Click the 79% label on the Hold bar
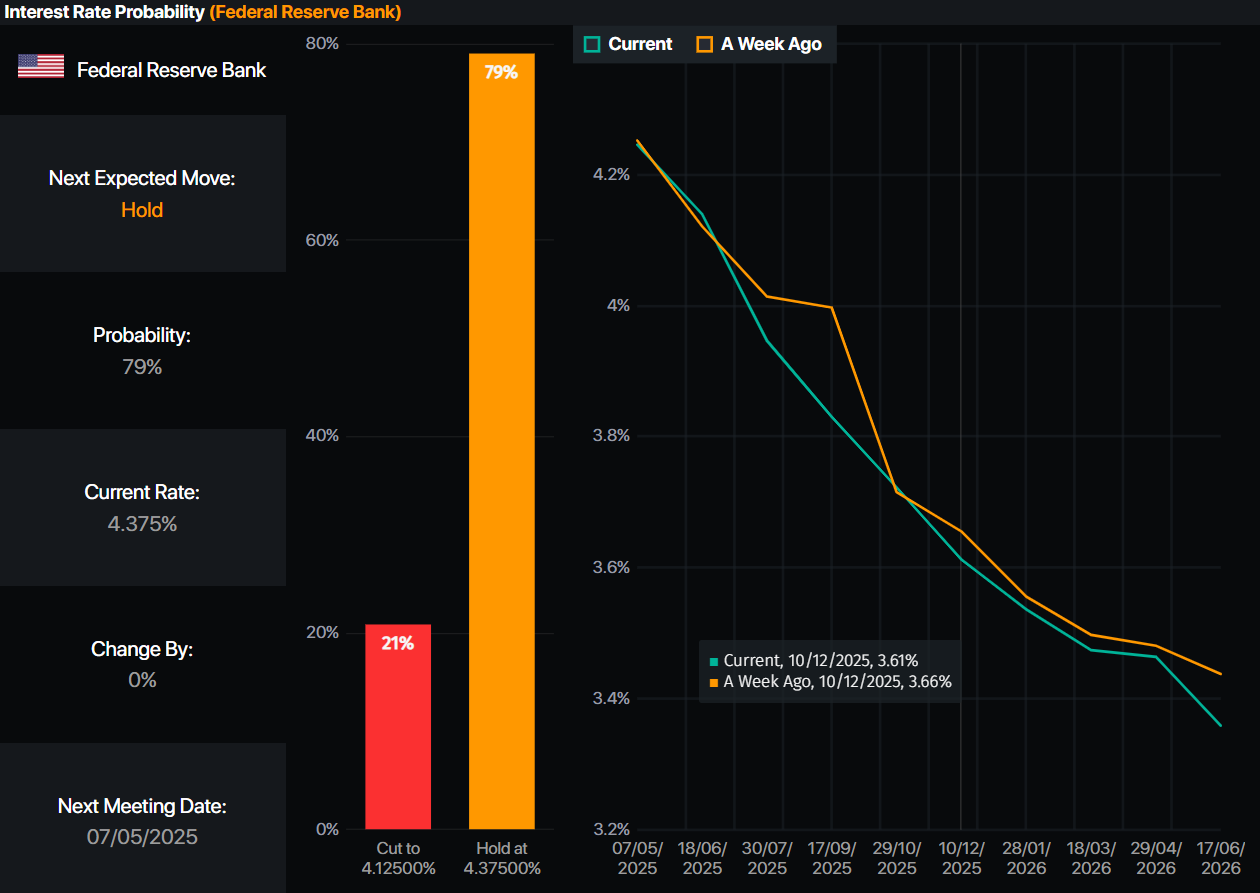 point(502,72)
